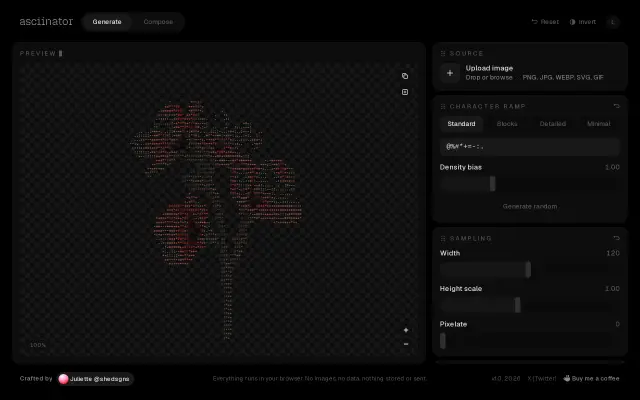Select the Minimal character ramp

[598, 124]
